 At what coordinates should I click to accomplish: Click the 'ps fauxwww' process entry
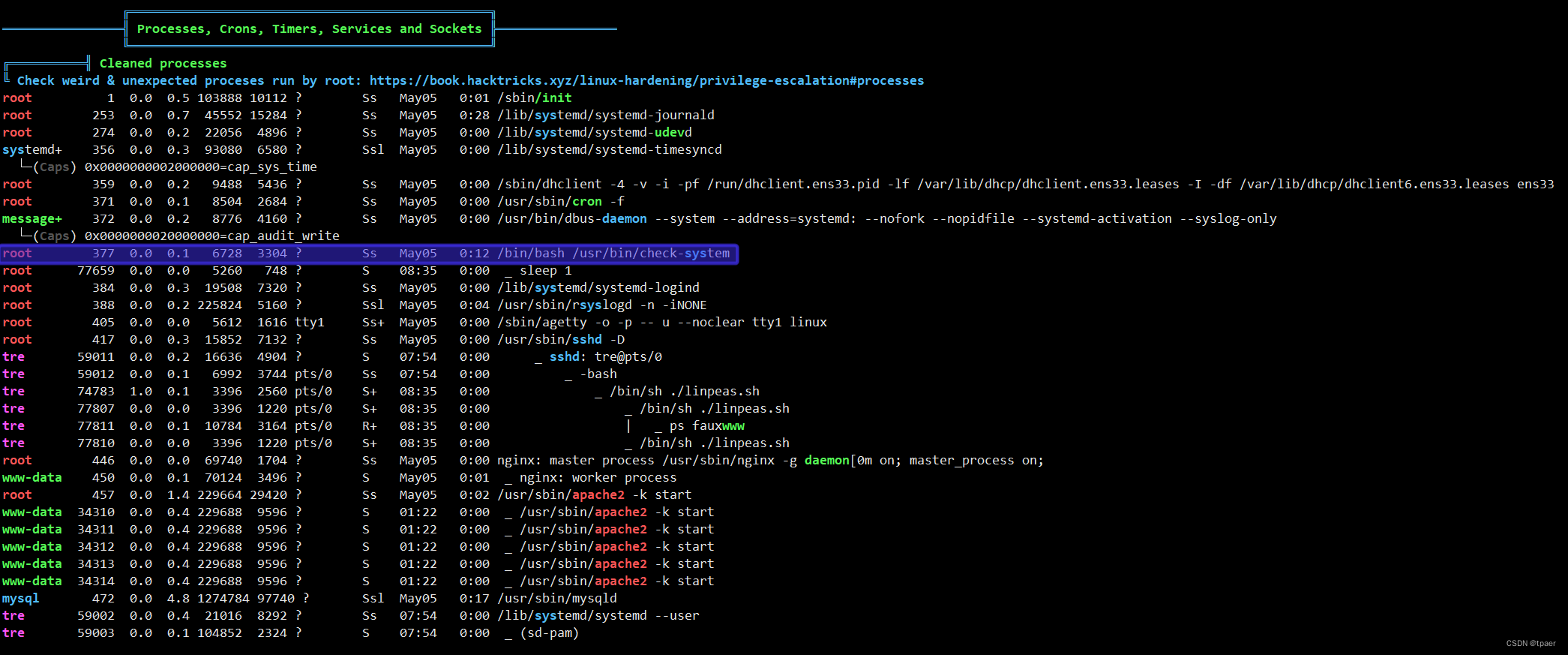[x=707, y=425]
